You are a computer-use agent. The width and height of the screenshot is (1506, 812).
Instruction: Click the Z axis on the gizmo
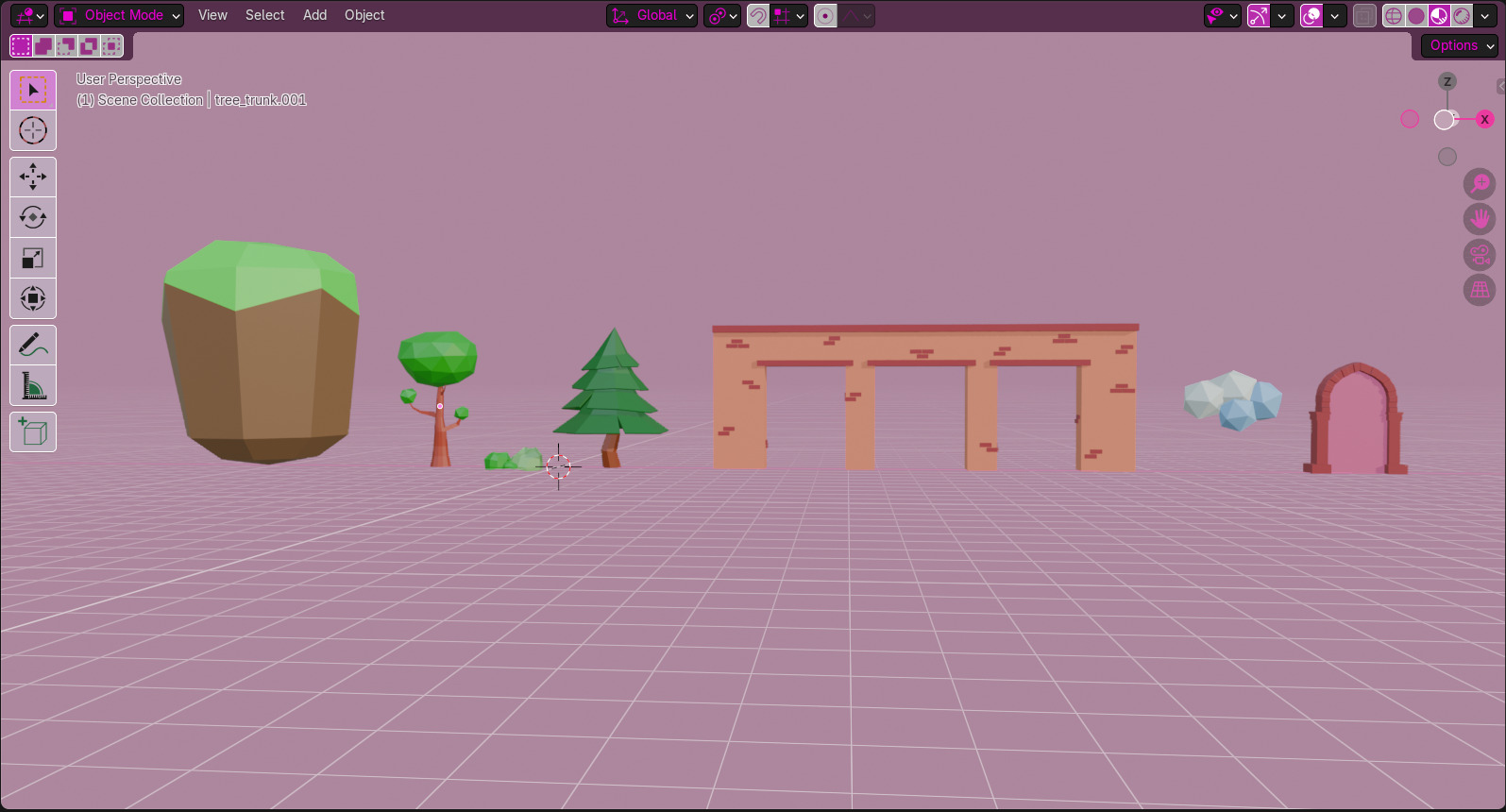point(1447,81)
